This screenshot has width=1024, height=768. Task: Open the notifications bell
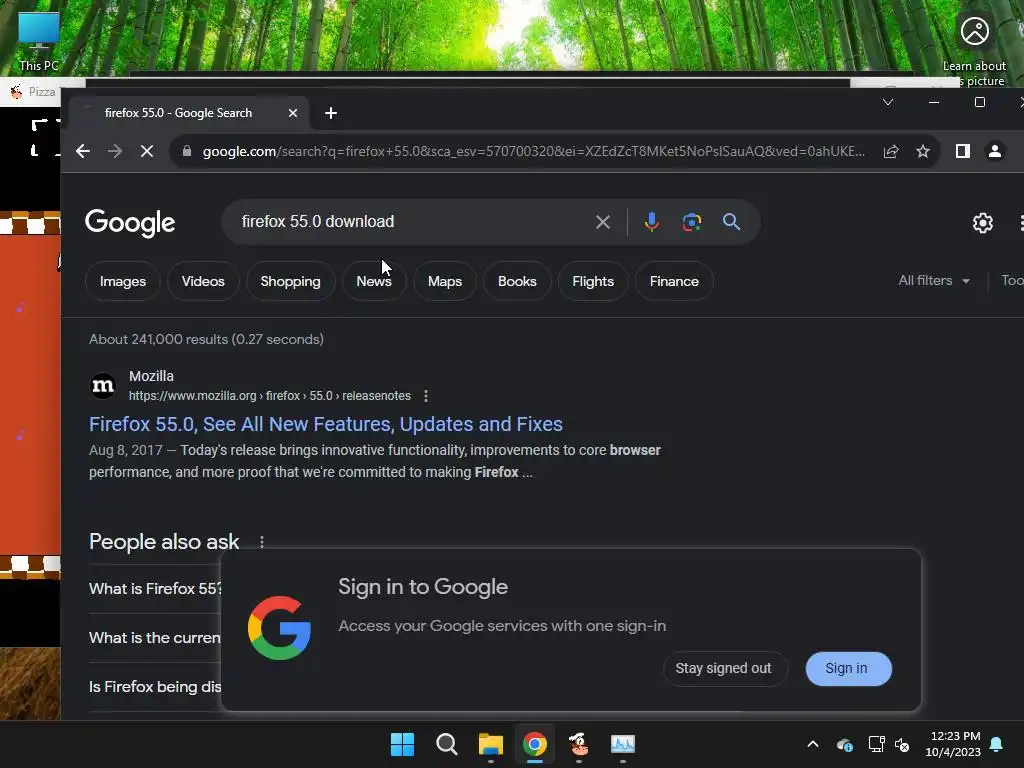(997, 744)
